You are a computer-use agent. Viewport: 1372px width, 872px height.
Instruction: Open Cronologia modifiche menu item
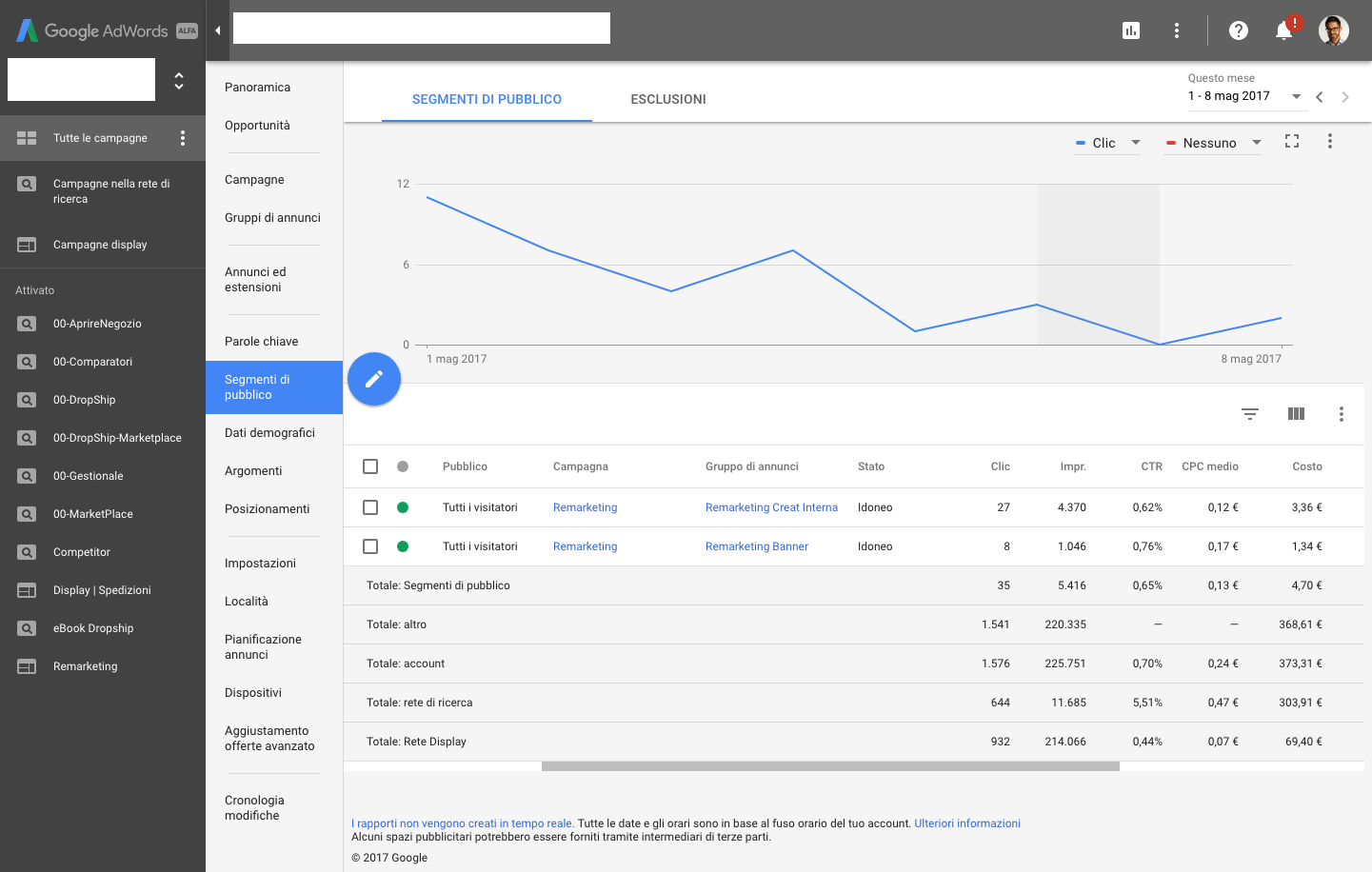tap(254, 808)
